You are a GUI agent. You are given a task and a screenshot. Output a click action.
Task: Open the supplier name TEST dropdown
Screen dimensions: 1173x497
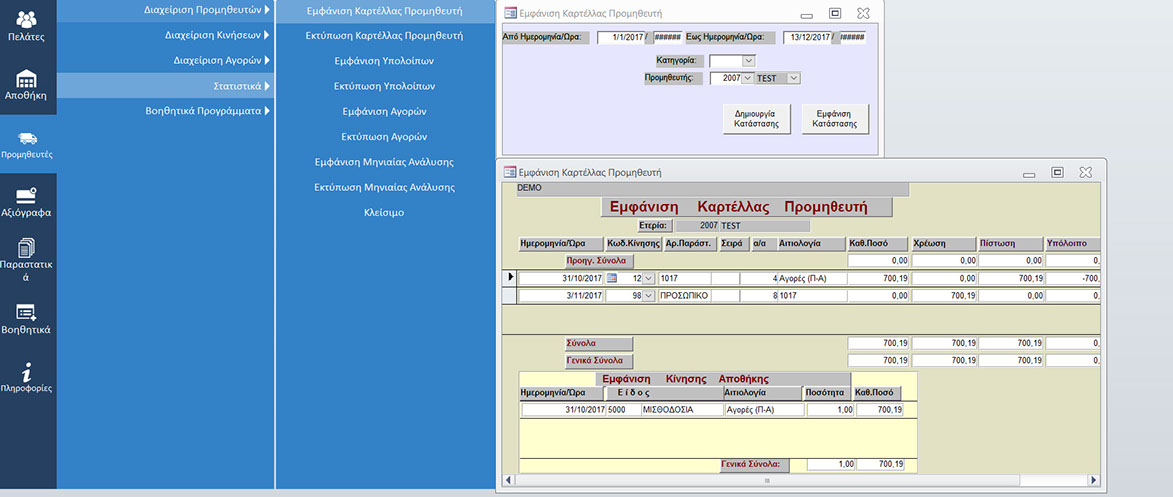(794, 78)
